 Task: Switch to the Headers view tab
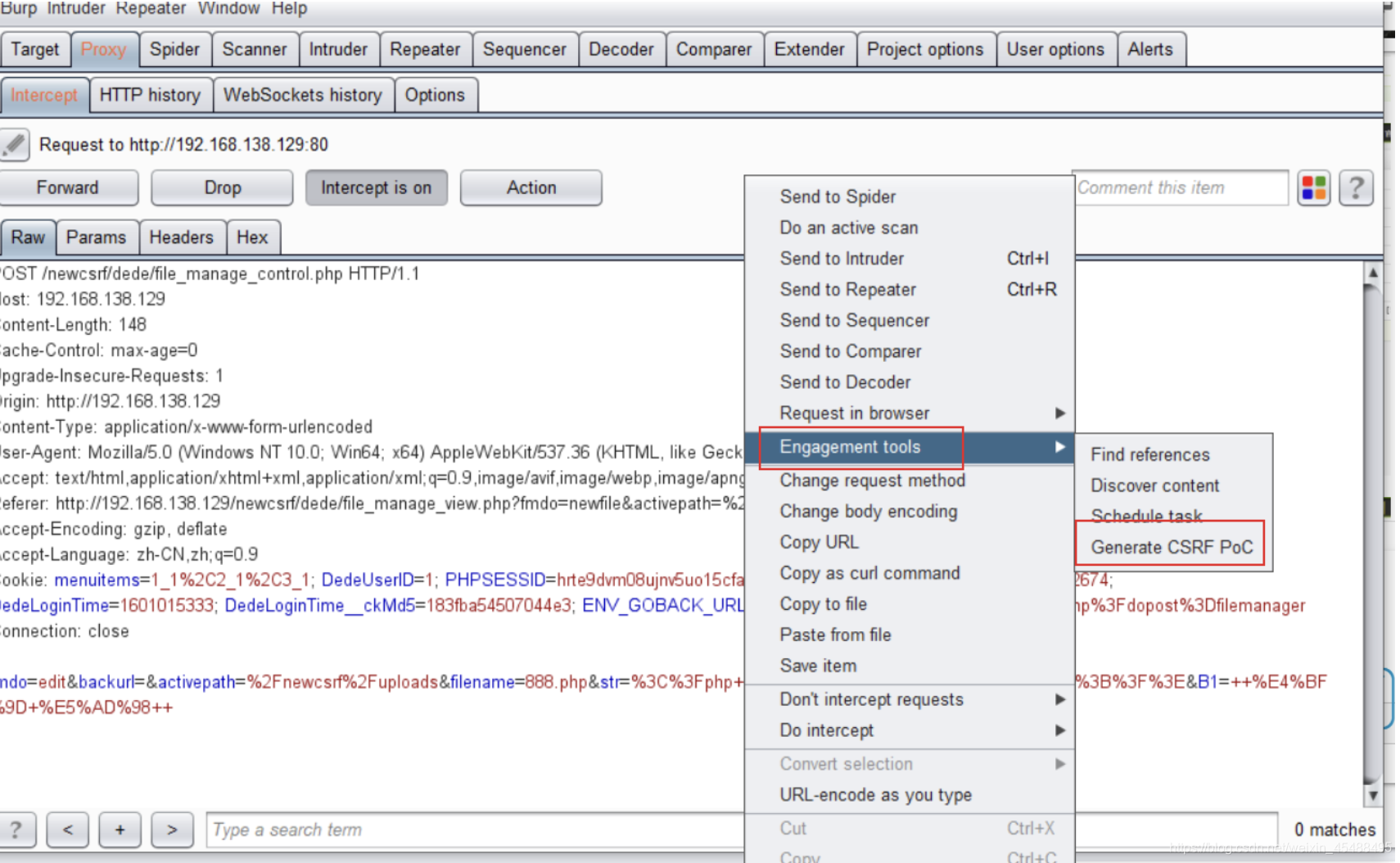182,237
